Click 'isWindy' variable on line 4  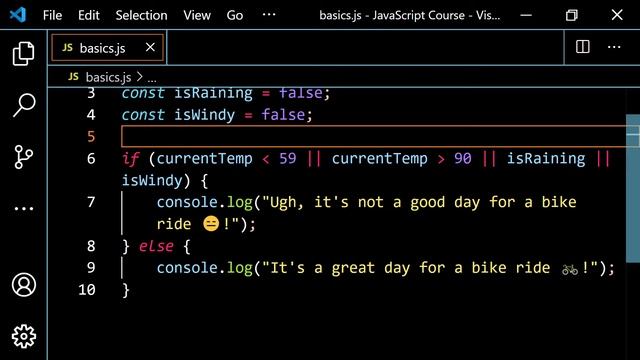click(x=204, y=115)
